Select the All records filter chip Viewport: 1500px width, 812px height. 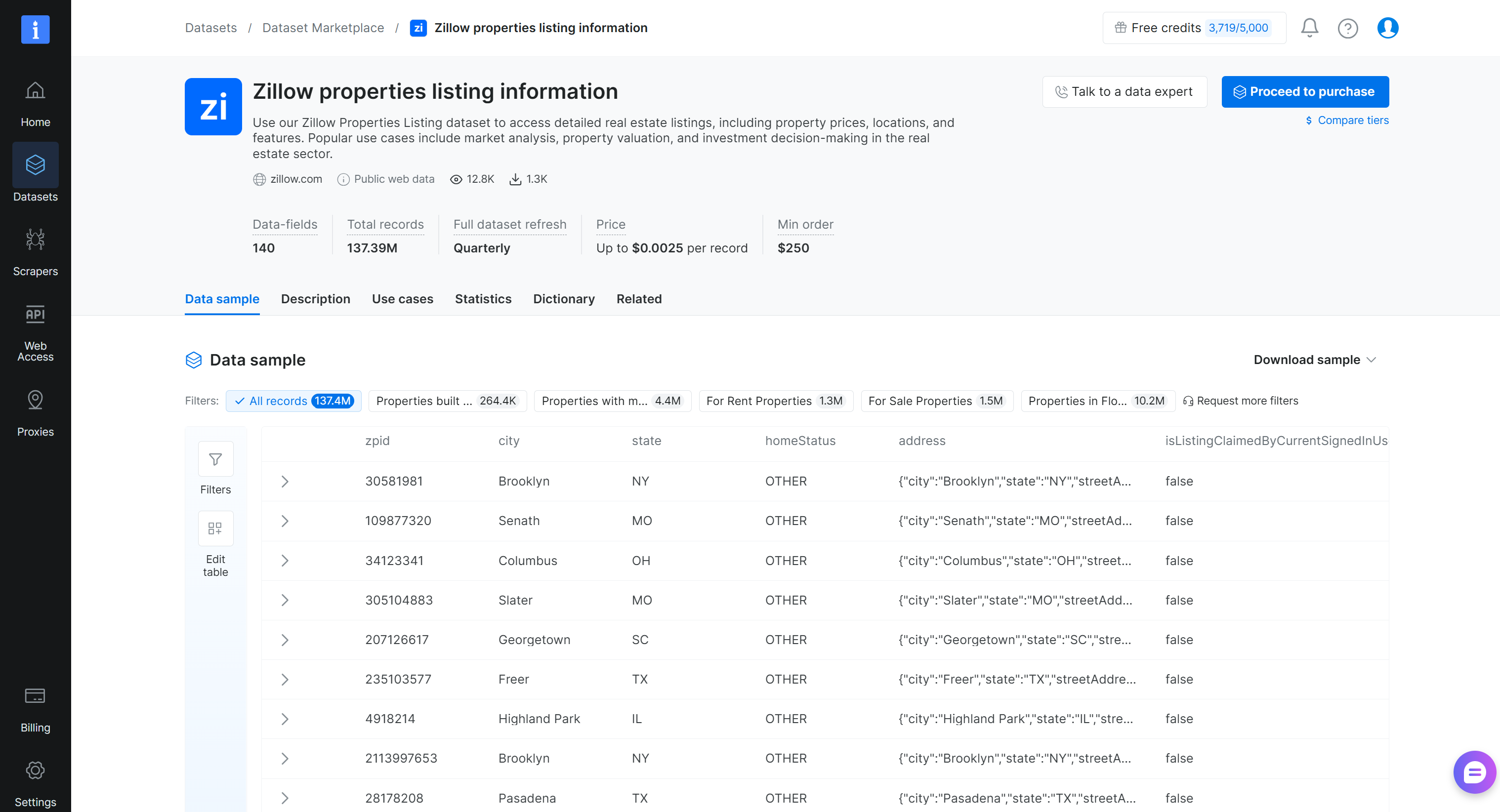[293, 401]
